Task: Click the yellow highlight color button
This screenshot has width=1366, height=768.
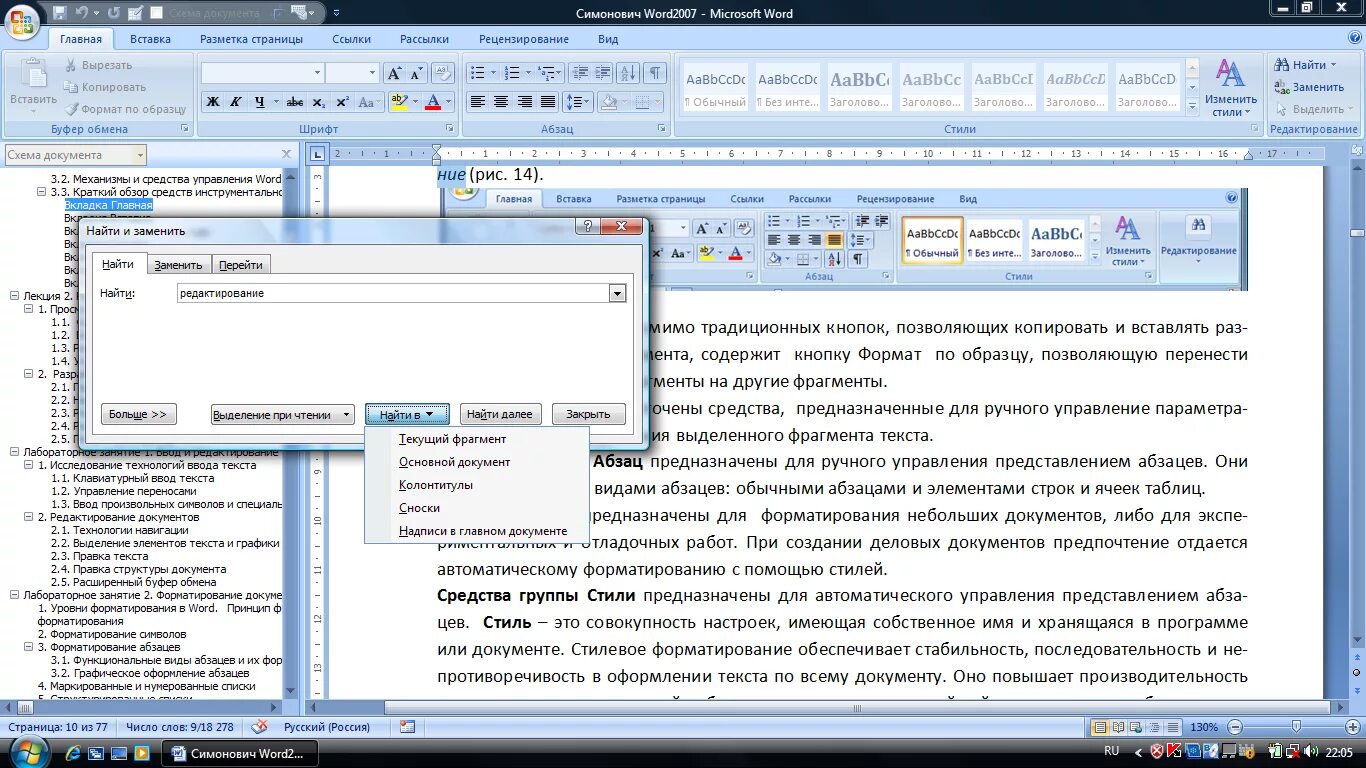Action: 398,102
